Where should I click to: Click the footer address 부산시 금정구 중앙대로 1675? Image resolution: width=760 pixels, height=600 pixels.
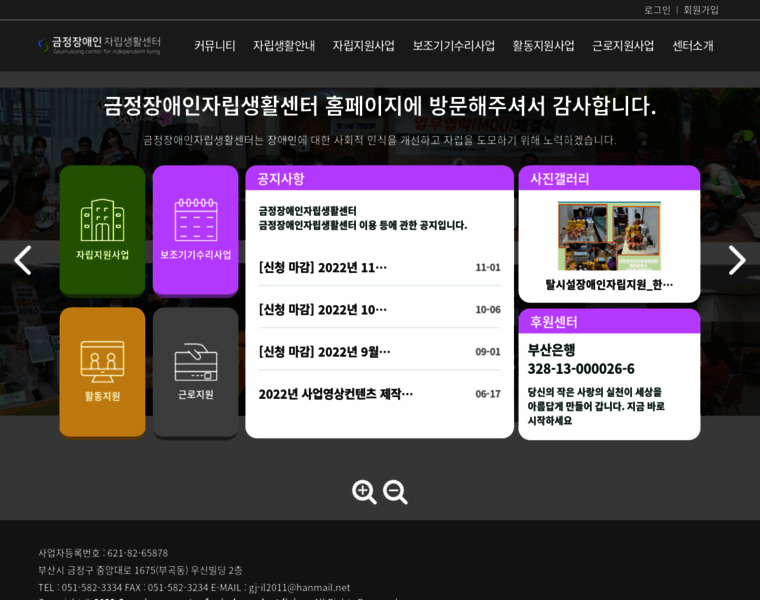tap(140, 570)
